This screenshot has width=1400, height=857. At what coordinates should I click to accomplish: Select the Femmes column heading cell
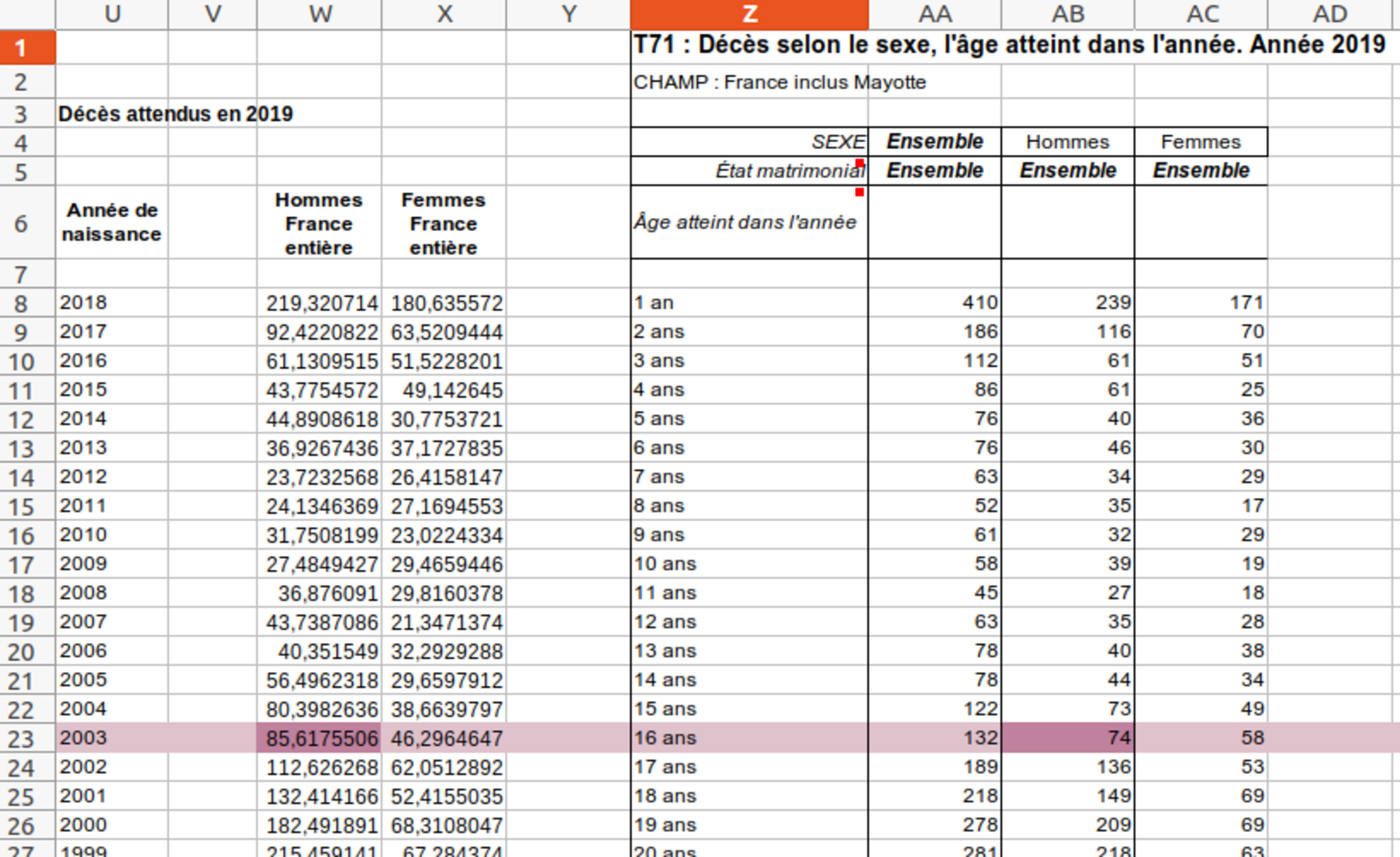pos(1200,142)
